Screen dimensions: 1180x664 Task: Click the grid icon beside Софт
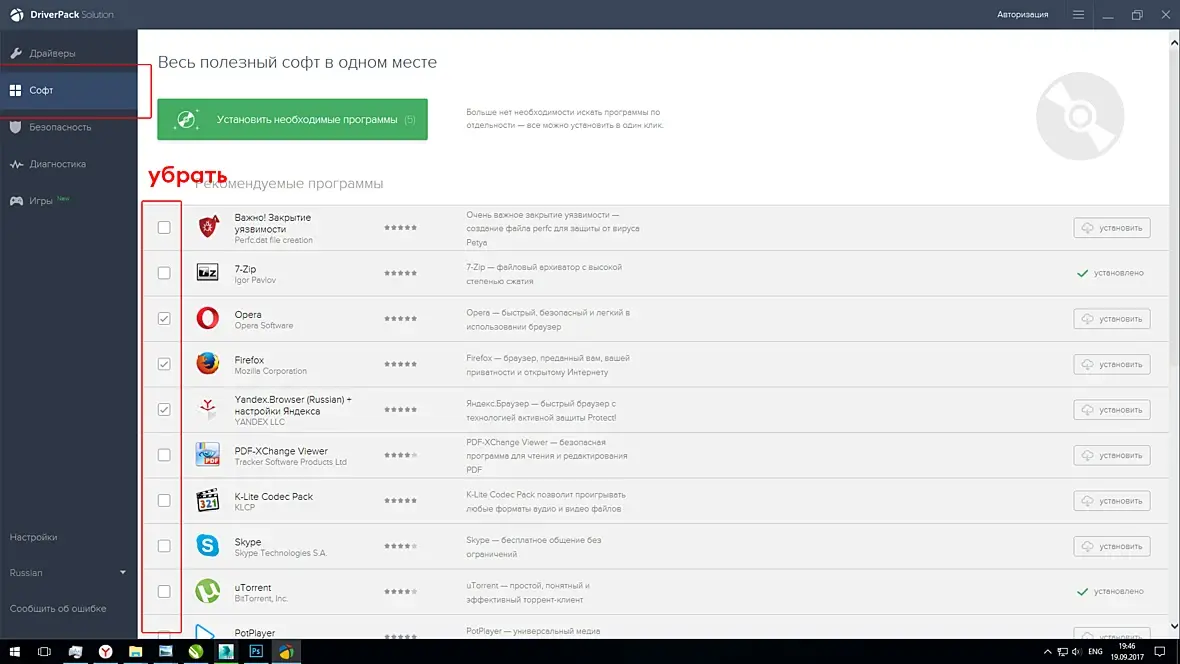click(15, 90)
